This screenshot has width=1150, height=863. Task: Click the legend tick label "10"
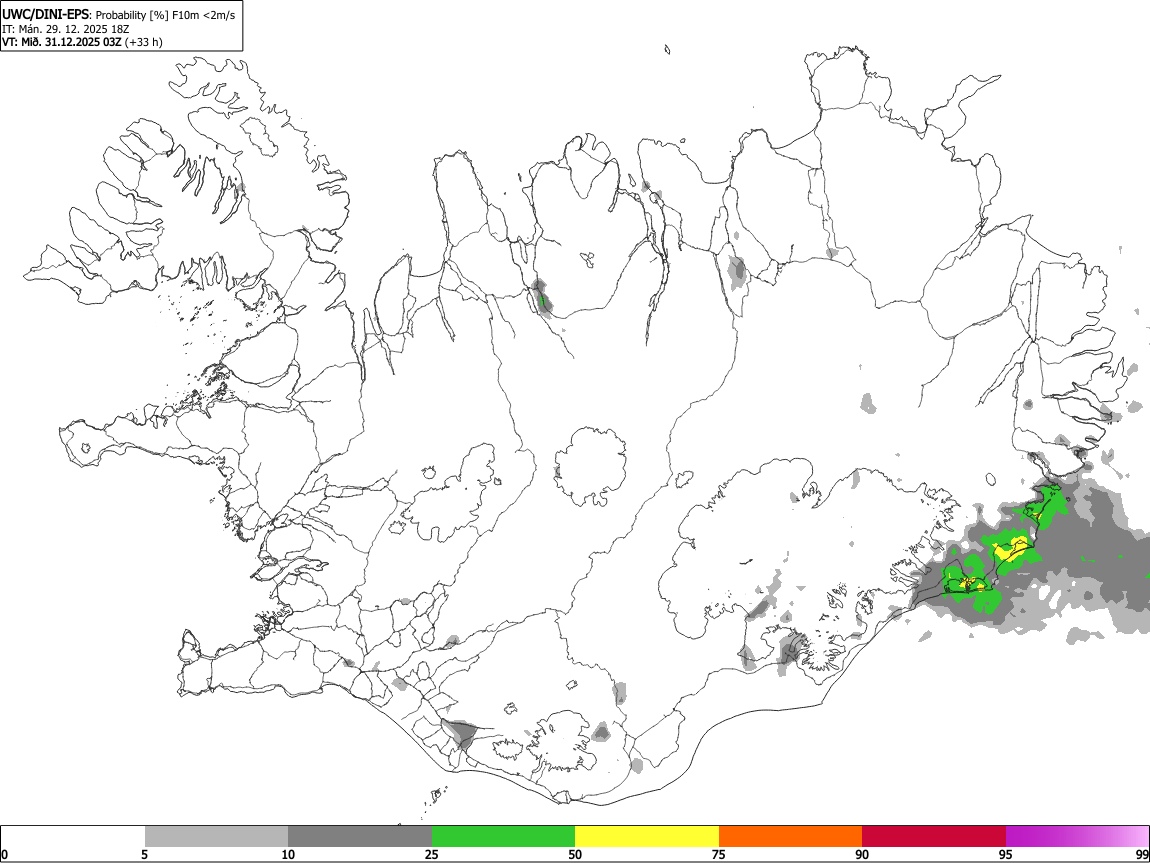[x=288, y=854]
